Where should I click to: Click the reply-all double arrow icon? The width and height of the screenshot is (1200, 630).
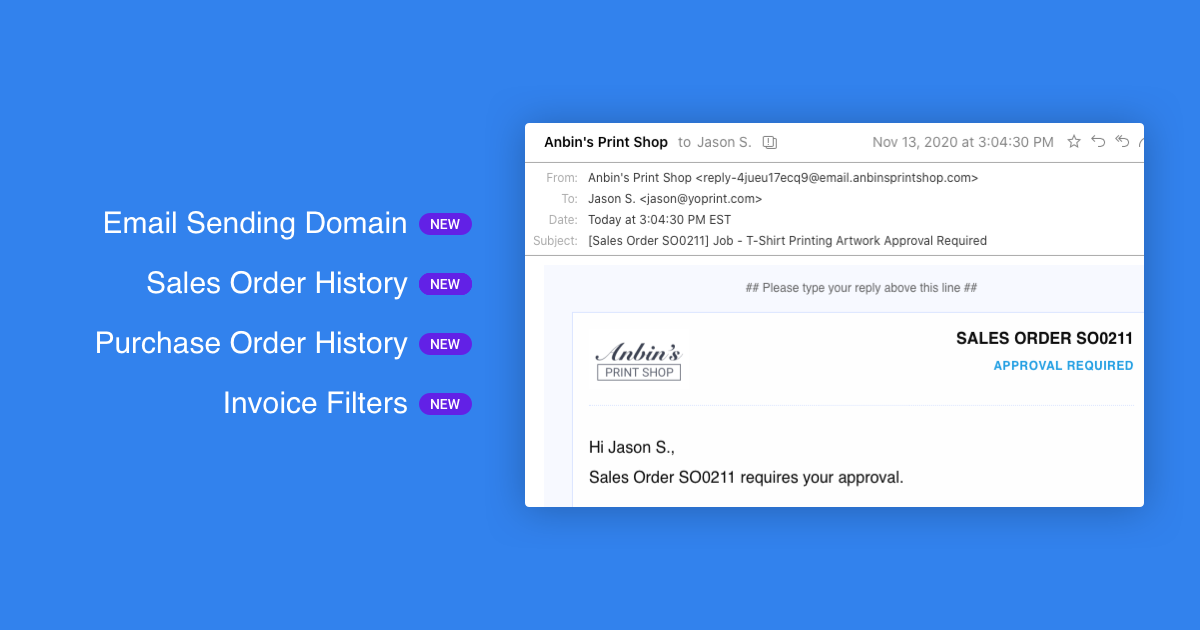pos(1122,142)
